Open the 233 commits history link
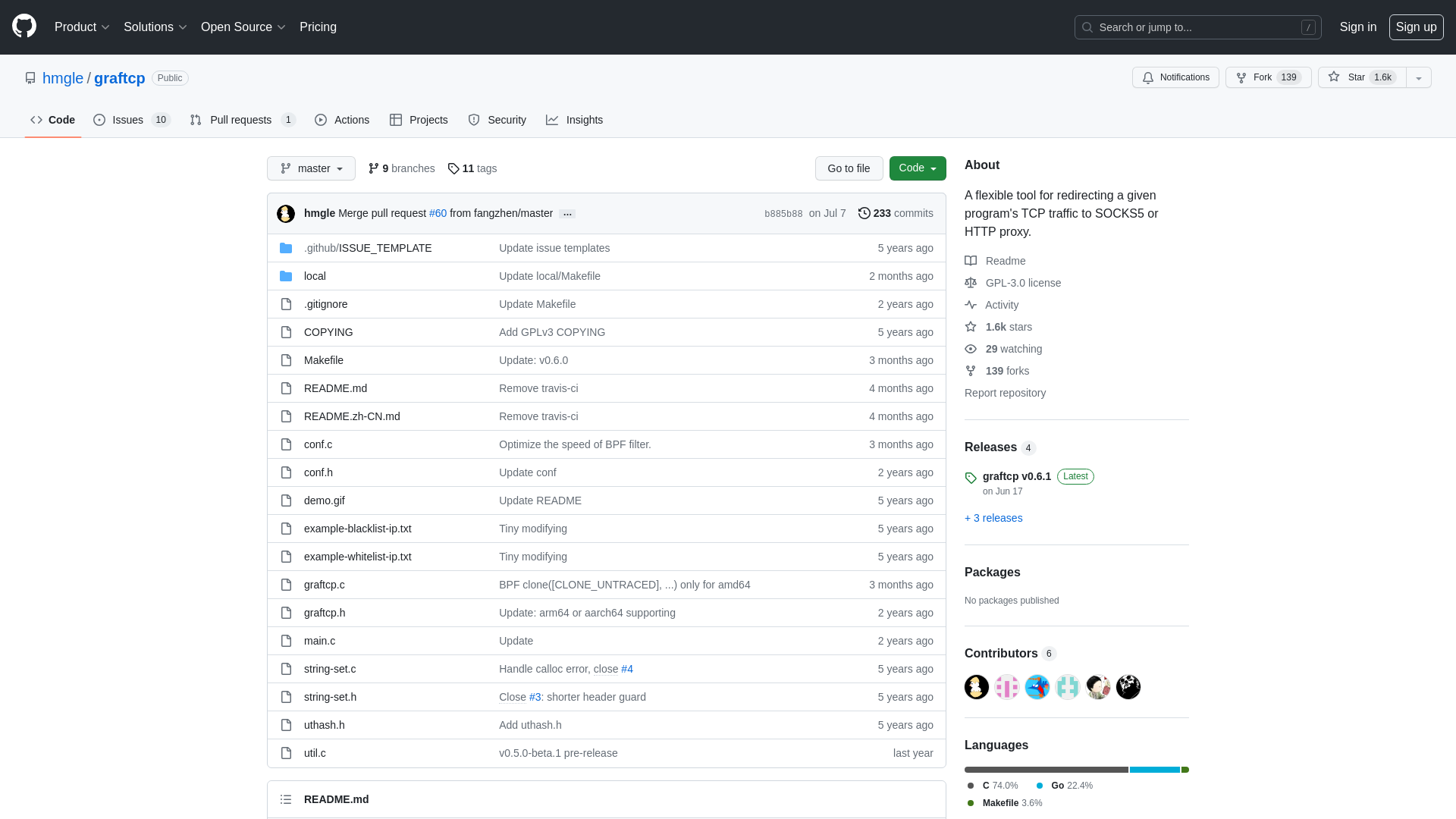Viewport: 1456px width, 819px height. tap(896, 213)
